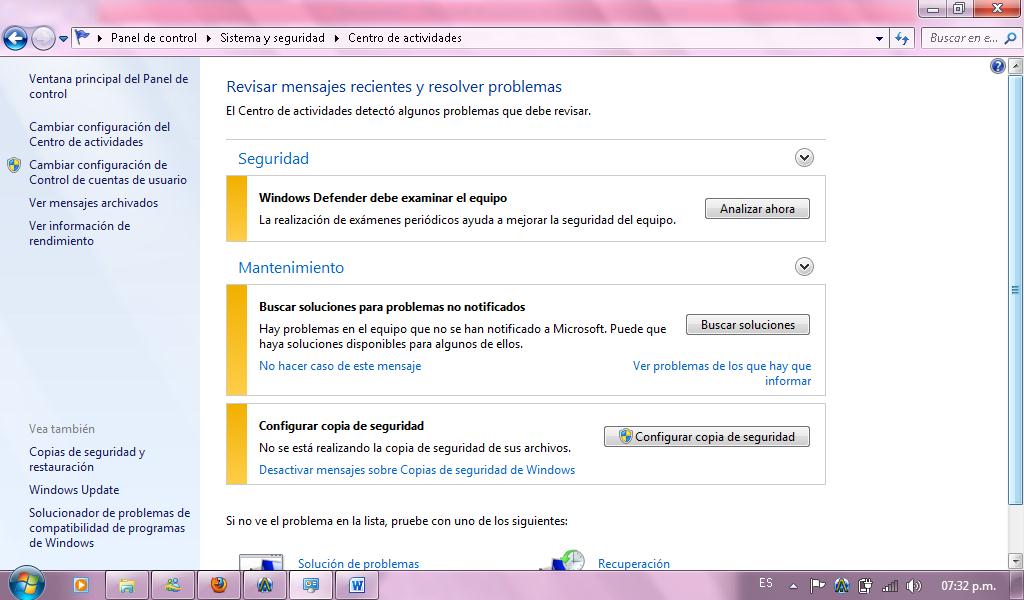Click the Analizar ahora button
This screenshot has width=1024, height=600.
click(757, 209)
